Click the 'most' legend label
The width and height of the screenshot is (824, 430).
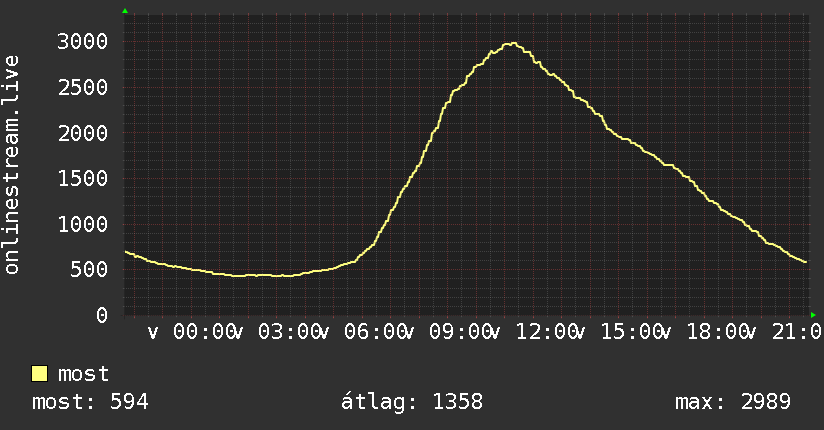(x=83, y=374)
